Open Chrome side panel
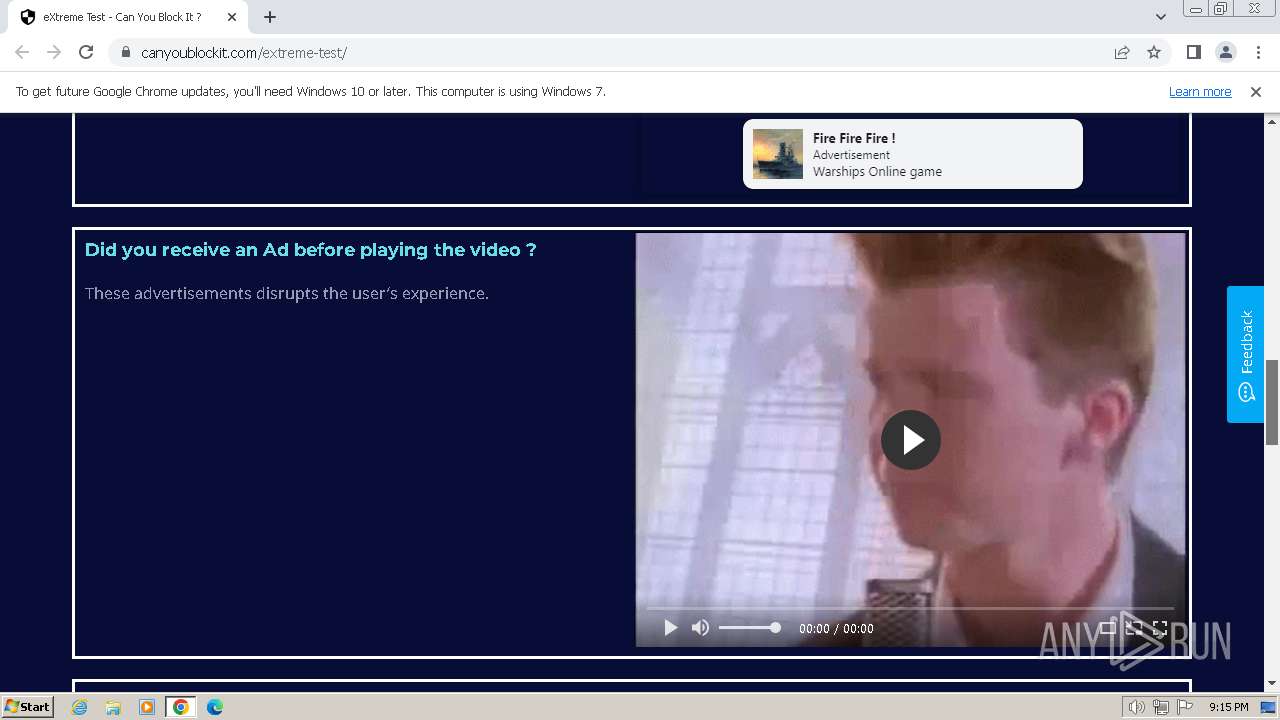Image resolution: width=1280 pixels, height=720 pixels. click(1193, 52)
